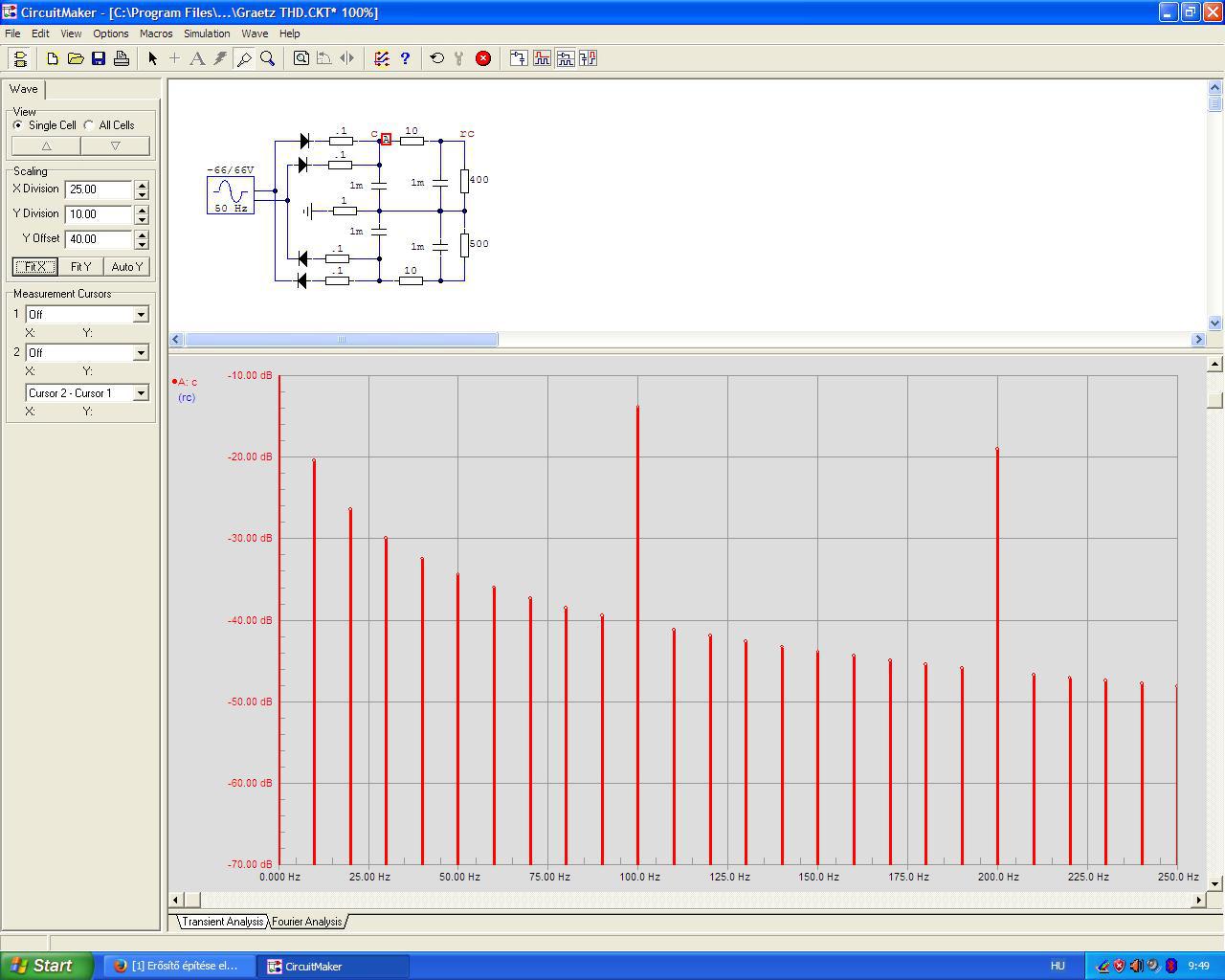Click the Bluetooth tray icon
Viewport: 1225px width, 980px height.
point(1171,966)
